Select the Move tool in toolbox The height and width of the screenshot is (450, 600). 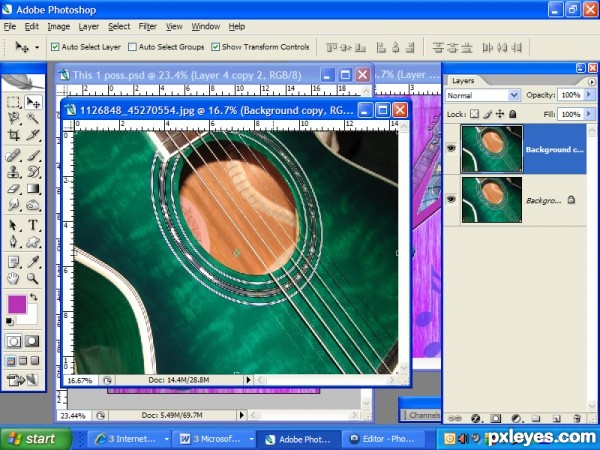coord(33,102)
